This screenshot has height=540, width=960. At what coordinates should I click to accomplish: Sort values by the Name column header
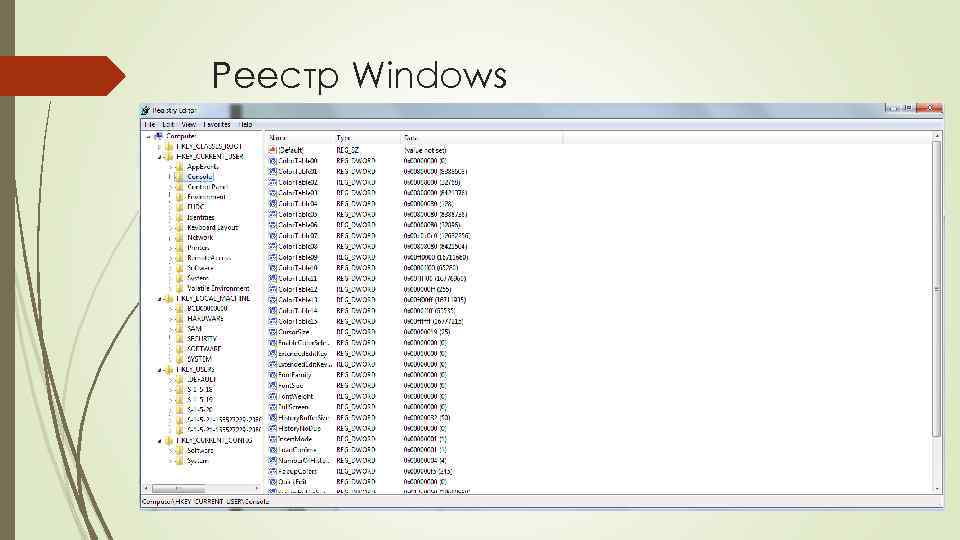click(300, 138)
